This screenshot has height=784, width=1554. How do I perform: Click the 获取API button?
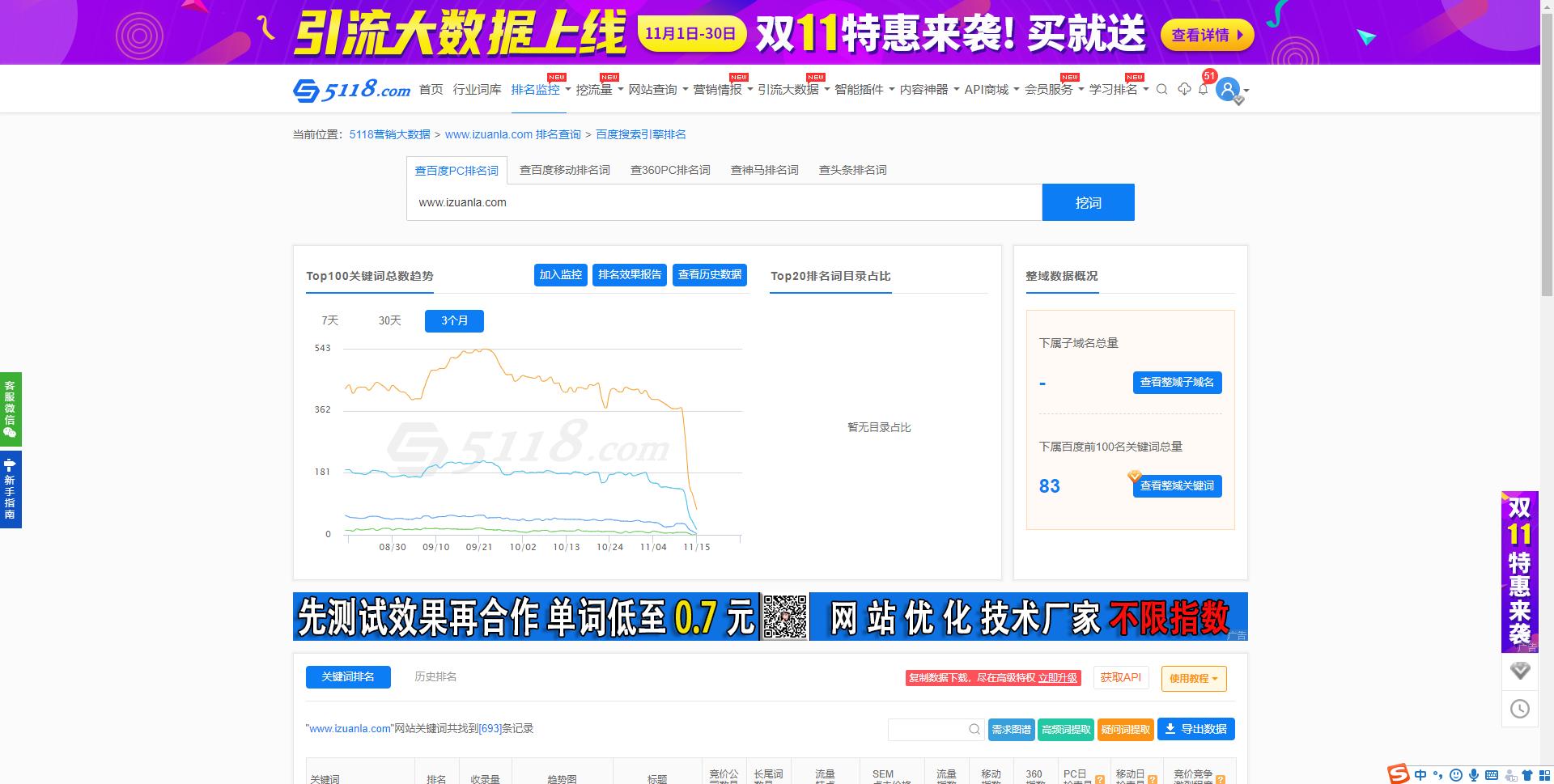pos(1120,677)
